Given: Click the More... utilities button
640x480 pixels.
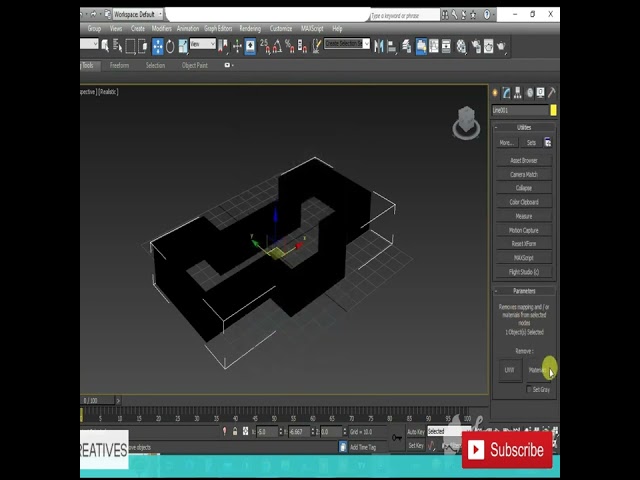Looking at the screenshot, I should [x=507, y=143].
